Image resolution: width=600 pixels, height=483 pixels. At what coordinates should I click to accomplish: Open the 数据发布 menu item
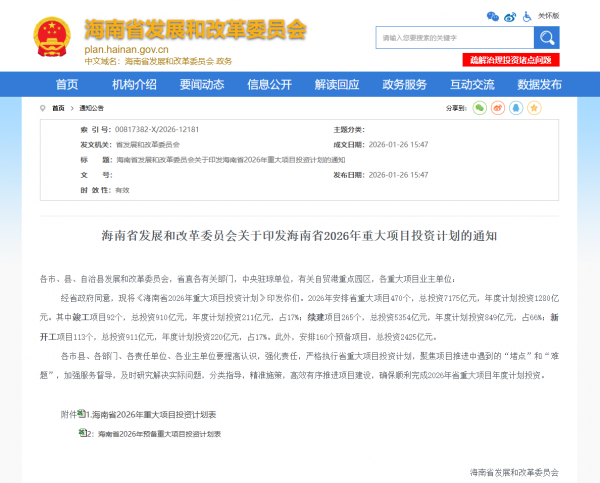point(540,84)
